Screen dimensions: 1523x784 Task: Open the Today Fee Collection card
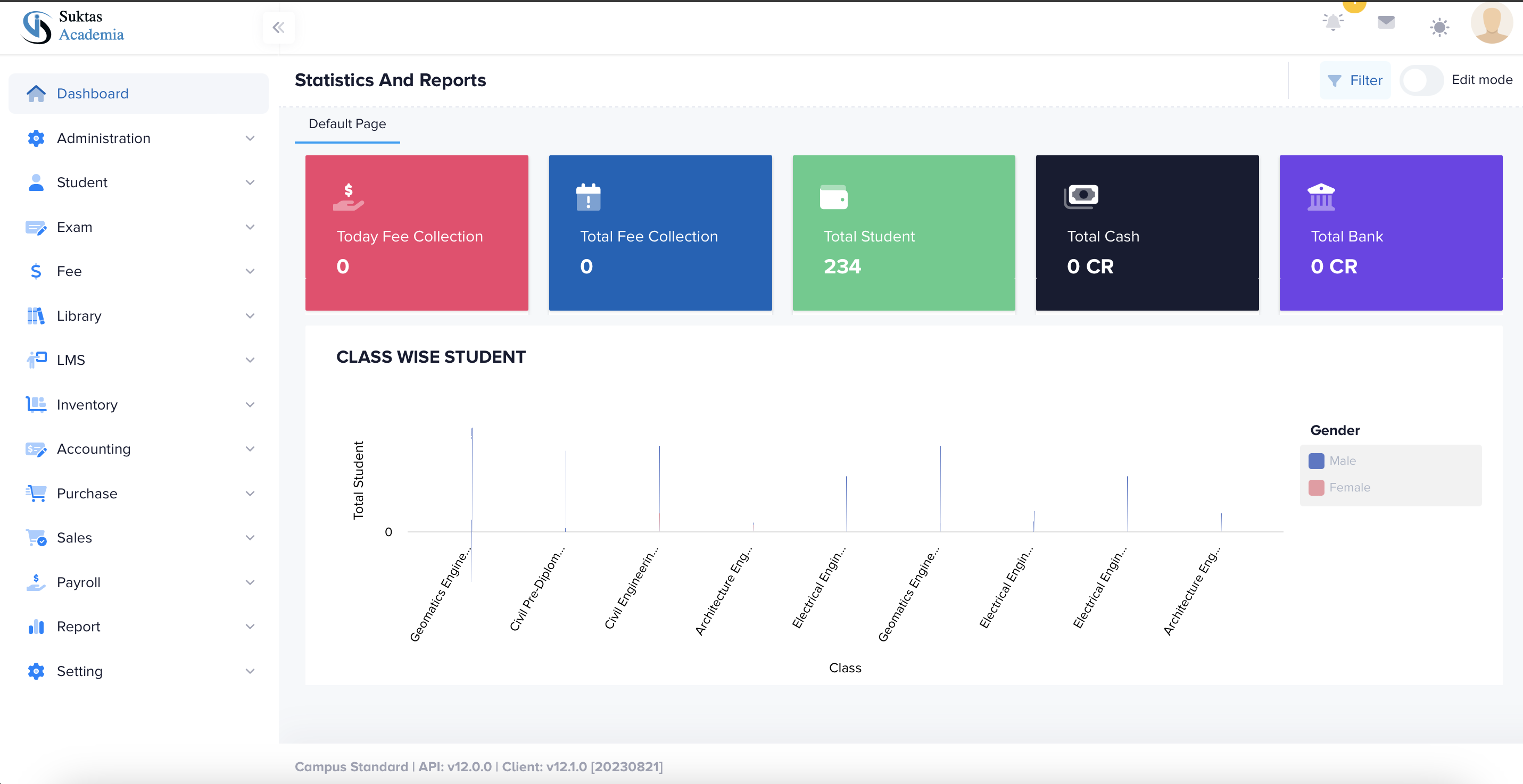[x=416, y=233]
